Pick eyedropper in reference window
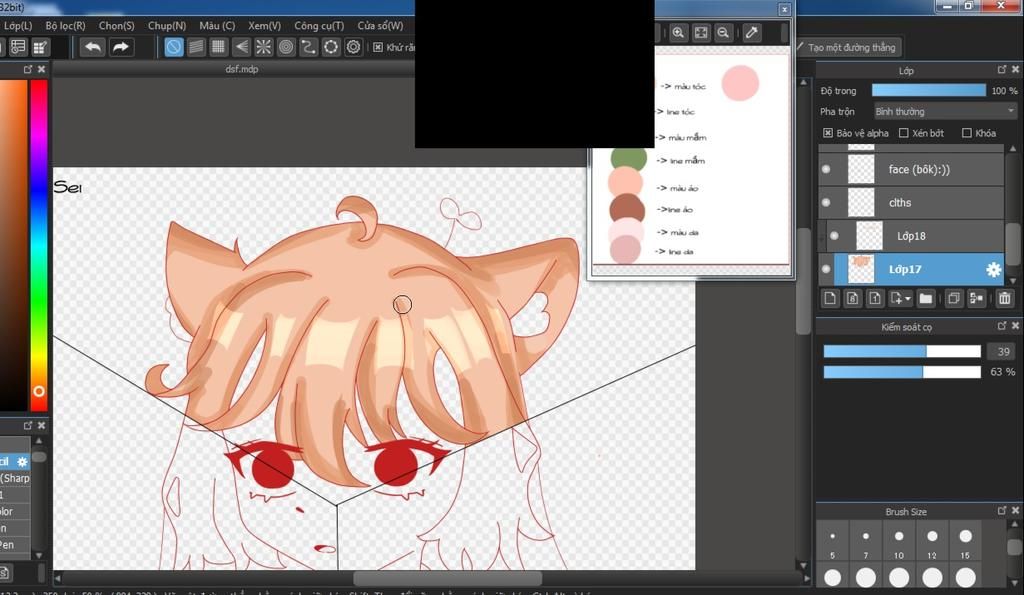This screenshot has height=595, width=1024. (x=752, y=33)
